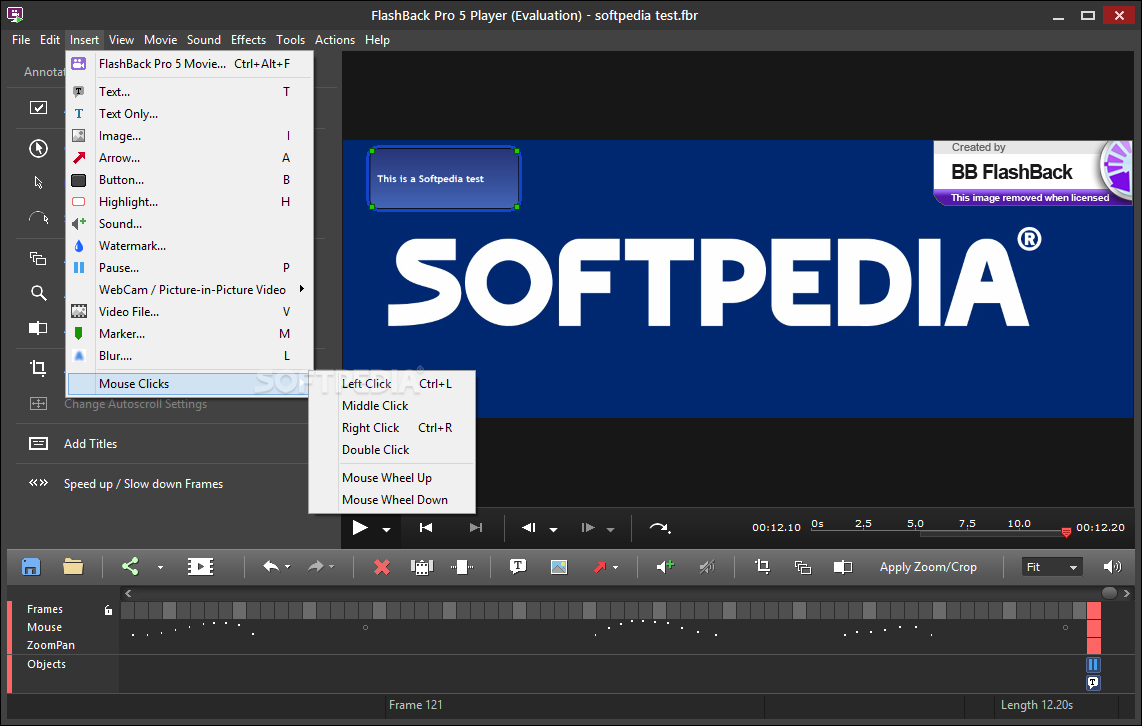Screen dimensions: 1142x726
Task: Toggle the Frames track lock icon
Action: (108, 609)
